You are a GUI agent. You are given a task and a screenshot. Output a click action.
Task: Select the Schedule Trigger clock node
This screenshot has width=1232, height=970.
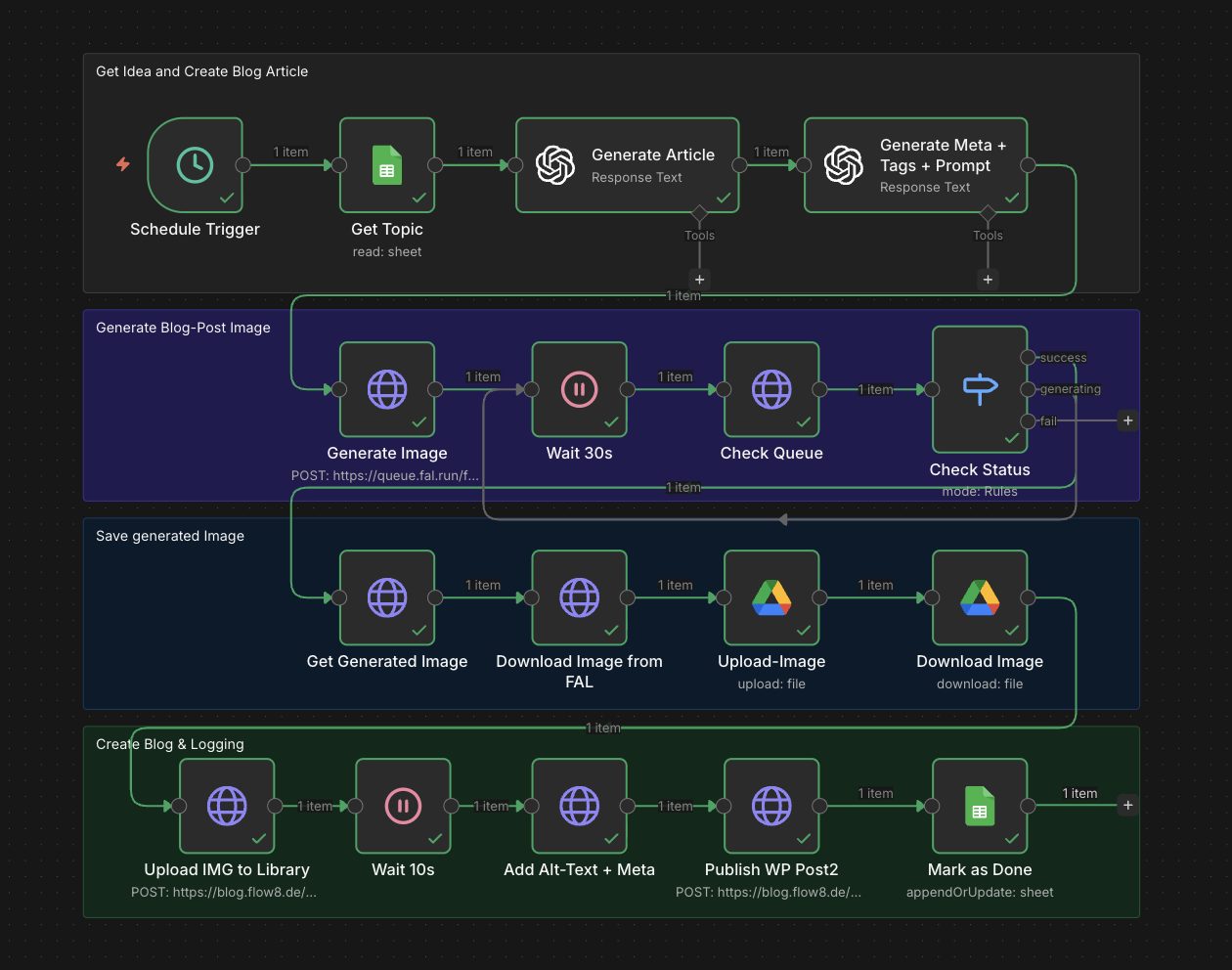[195, 165]
